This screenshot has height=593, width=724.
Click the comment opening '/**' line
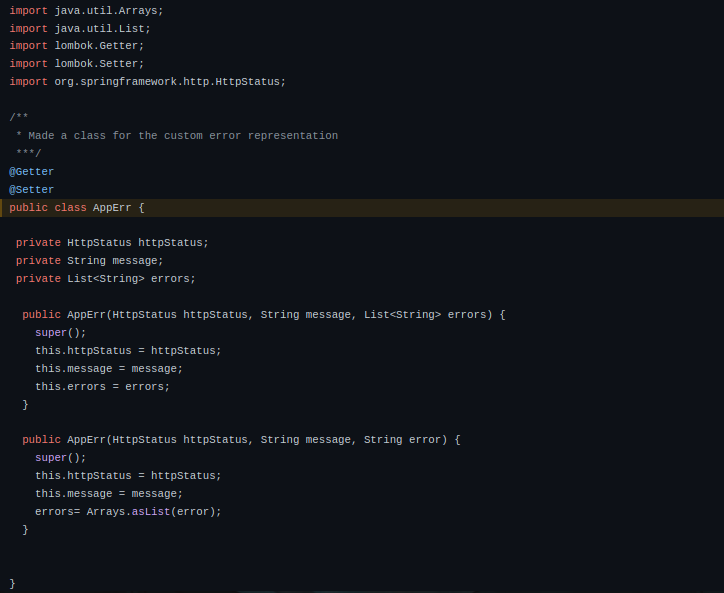(x=19, y=118)
